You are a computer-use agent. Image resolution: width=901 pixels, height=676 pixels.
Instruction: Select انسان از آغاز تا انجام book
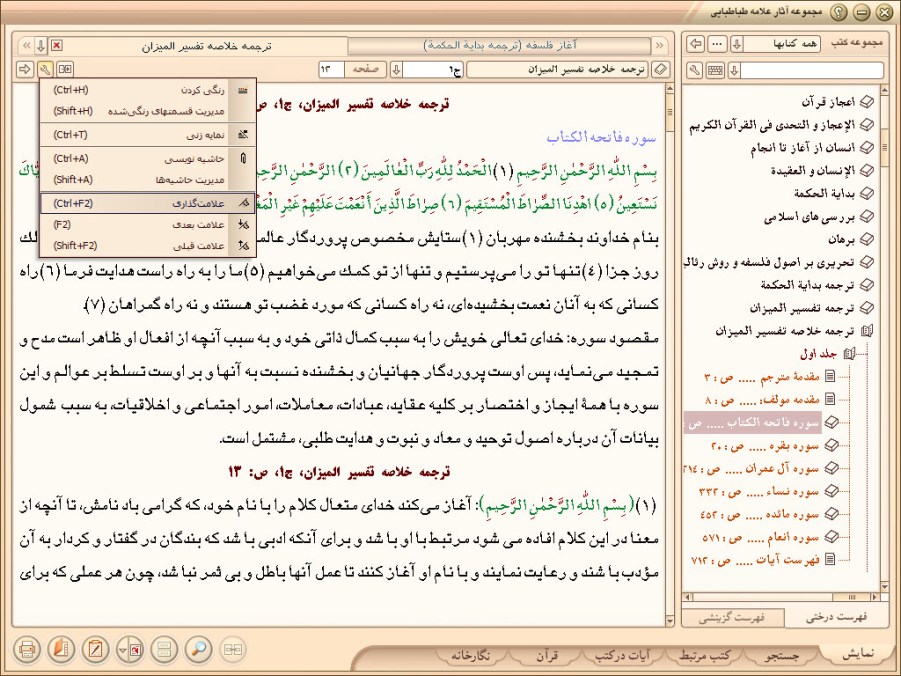(803, 148)
